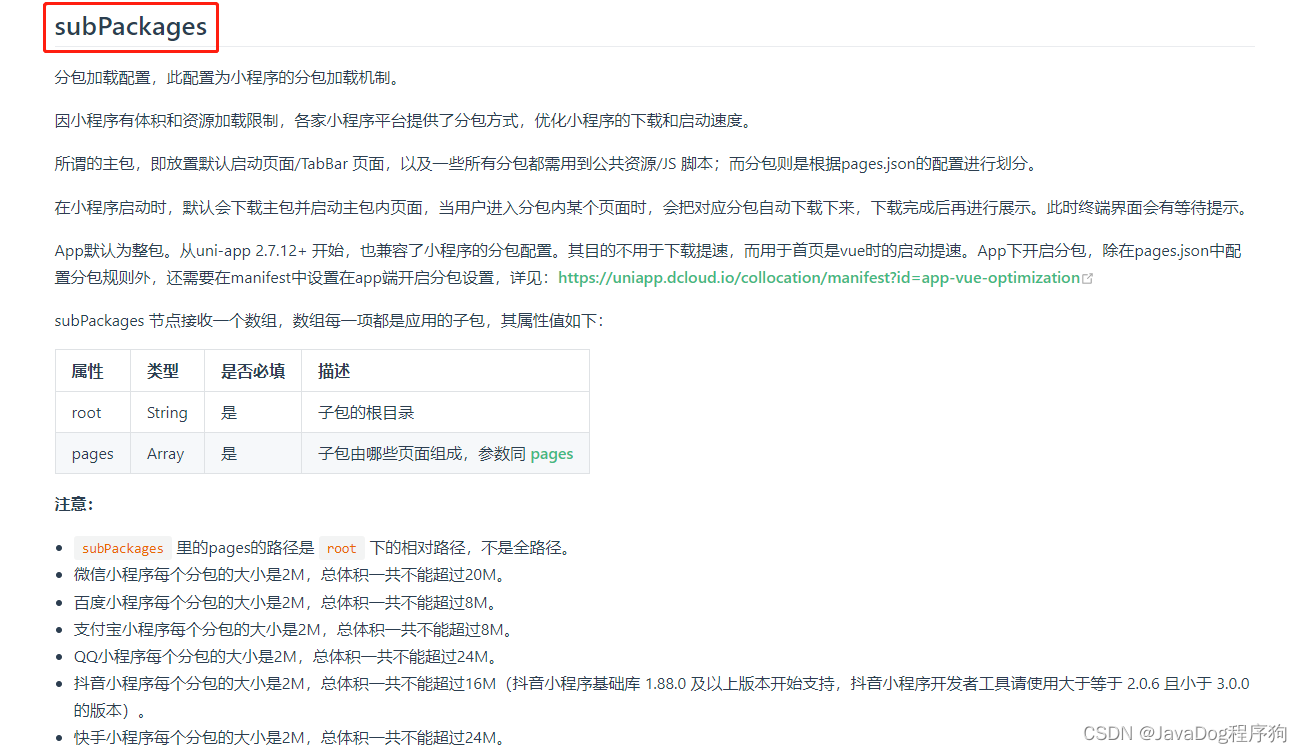
Task: Select the inline code snippet root
Action: point(340,547)
